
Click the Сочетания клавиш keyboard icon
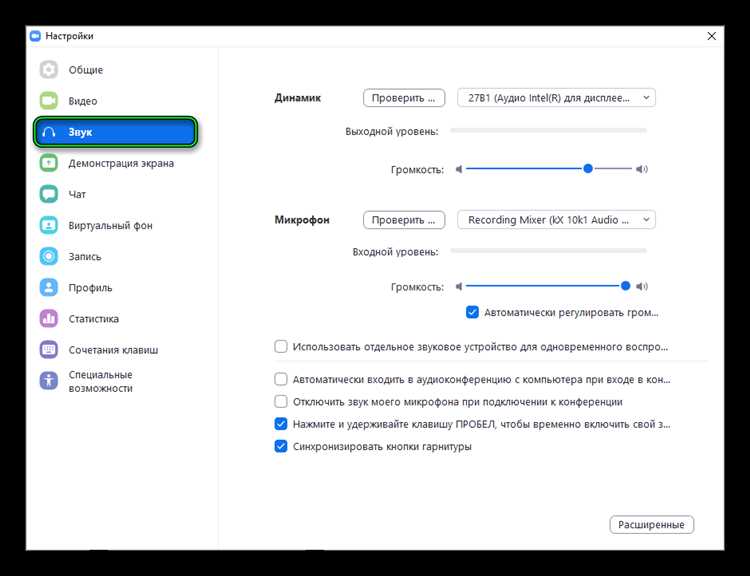tap(49, 349)
